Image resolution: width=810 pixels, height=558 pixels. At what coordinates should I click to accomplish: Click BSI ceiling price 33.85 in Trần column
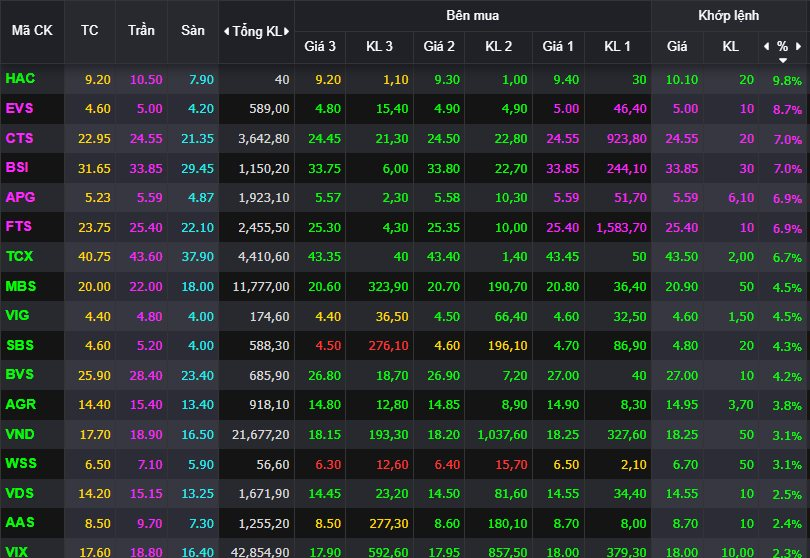point(146,169)
